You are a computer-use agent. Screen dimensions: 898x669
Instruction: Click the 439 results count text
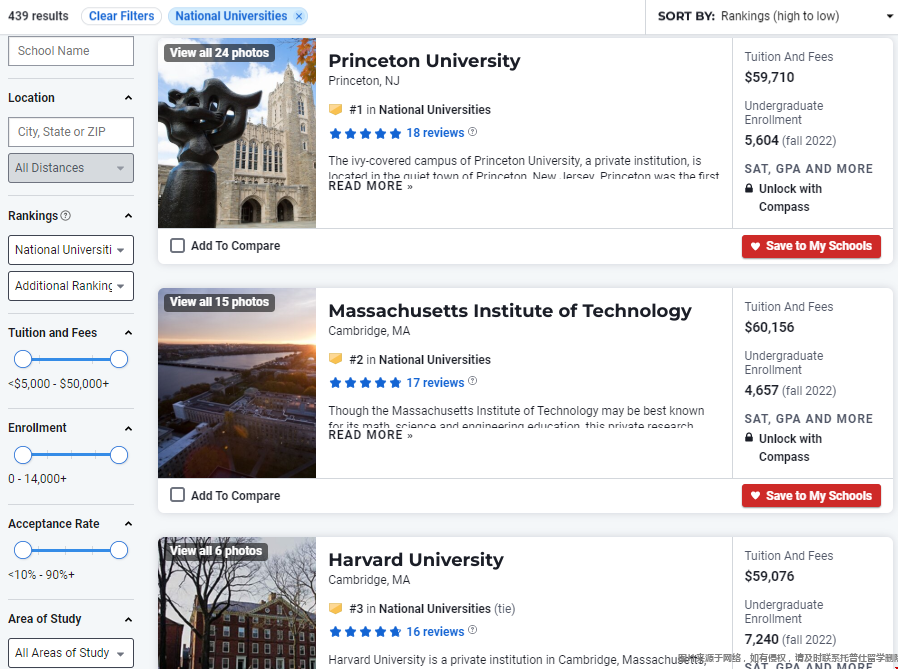pyautogui.click(x=38, y=16)
